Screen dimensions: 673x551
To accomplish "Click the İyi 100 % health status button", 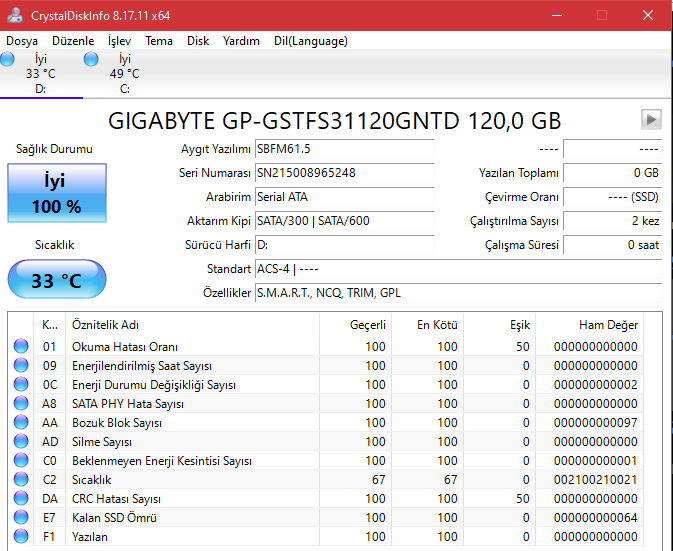I will (x=57, y=193).
